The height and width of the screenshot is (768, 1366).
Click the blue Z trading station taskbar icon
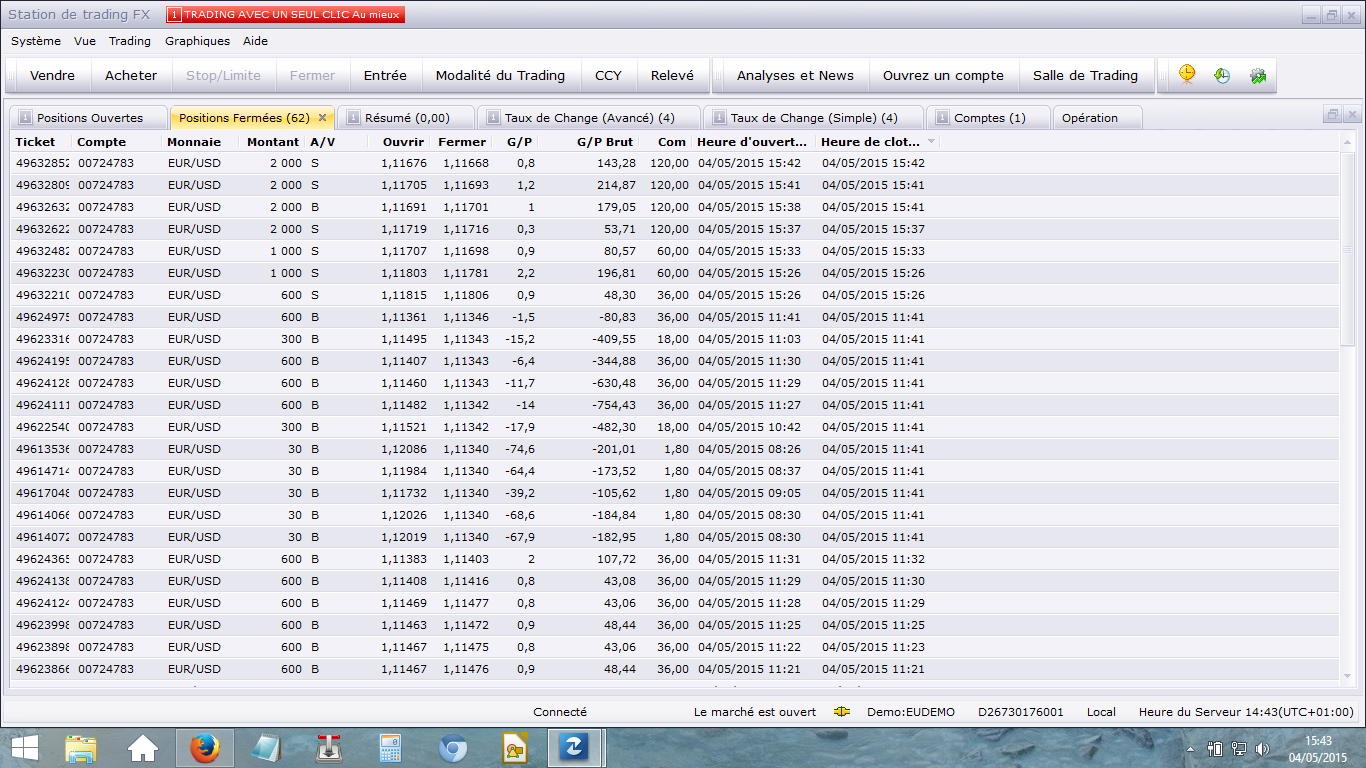[575, 748]
